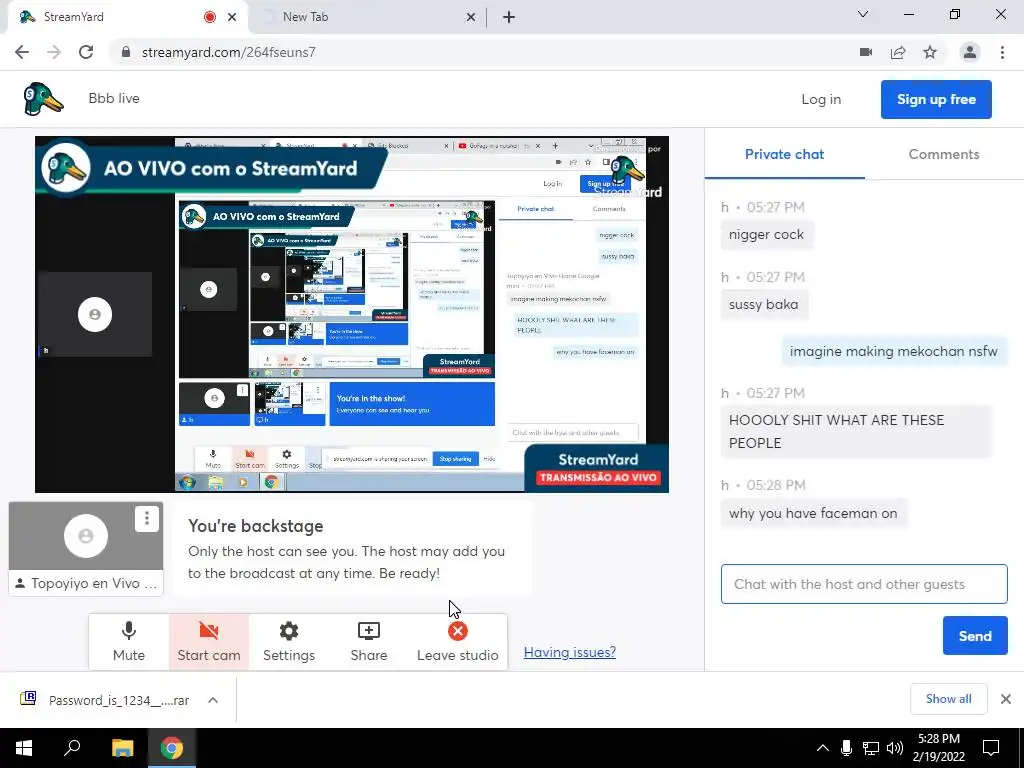
Task: Click the 'You're backstage' heading
Action: [255, 526]
